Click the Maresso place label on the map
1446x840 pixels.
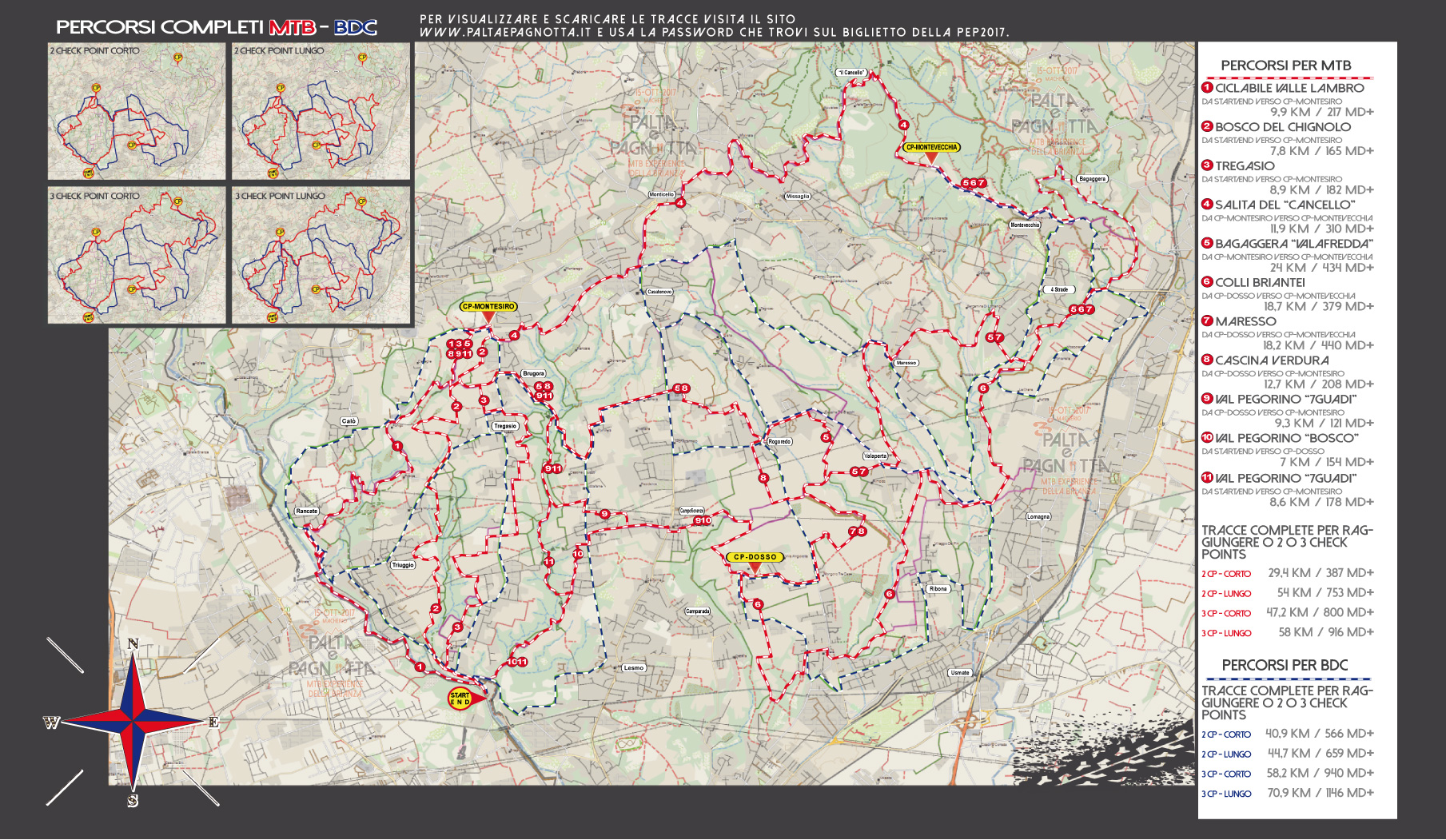(x=906, y=363)
